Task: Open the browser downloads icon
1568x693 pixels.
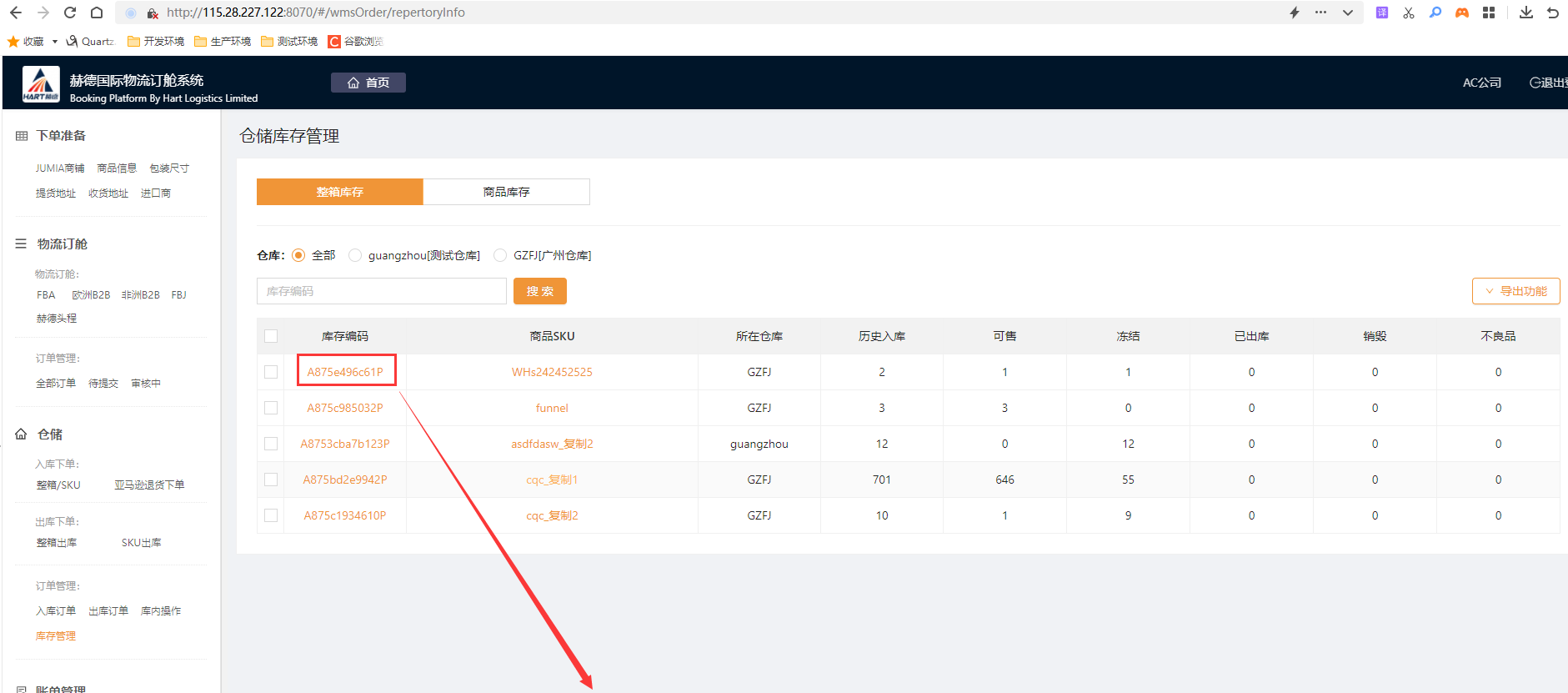Action: [x=1525, y=13]
